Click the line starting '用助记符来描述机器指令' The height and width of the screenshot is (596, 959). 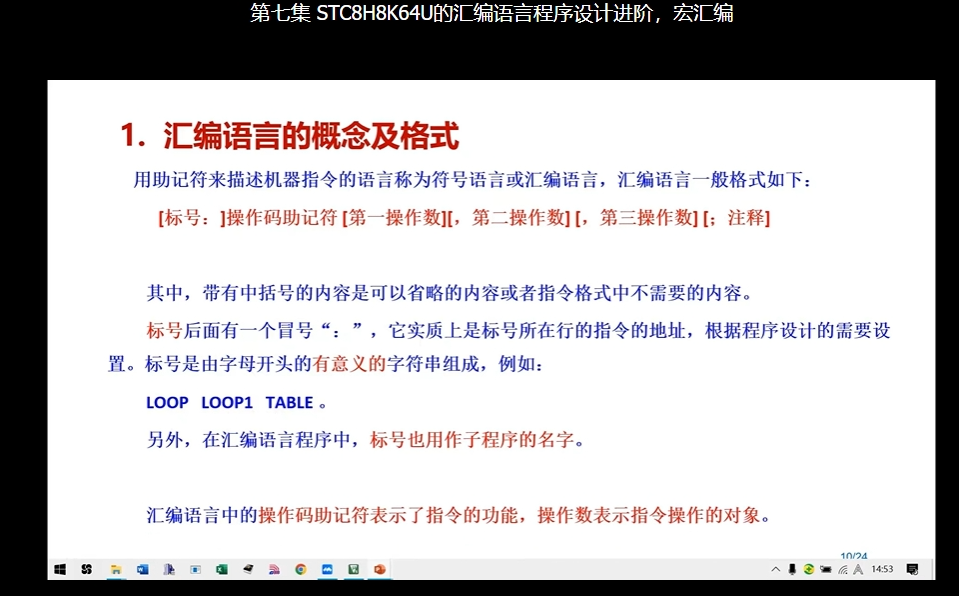tap(473, 180)
